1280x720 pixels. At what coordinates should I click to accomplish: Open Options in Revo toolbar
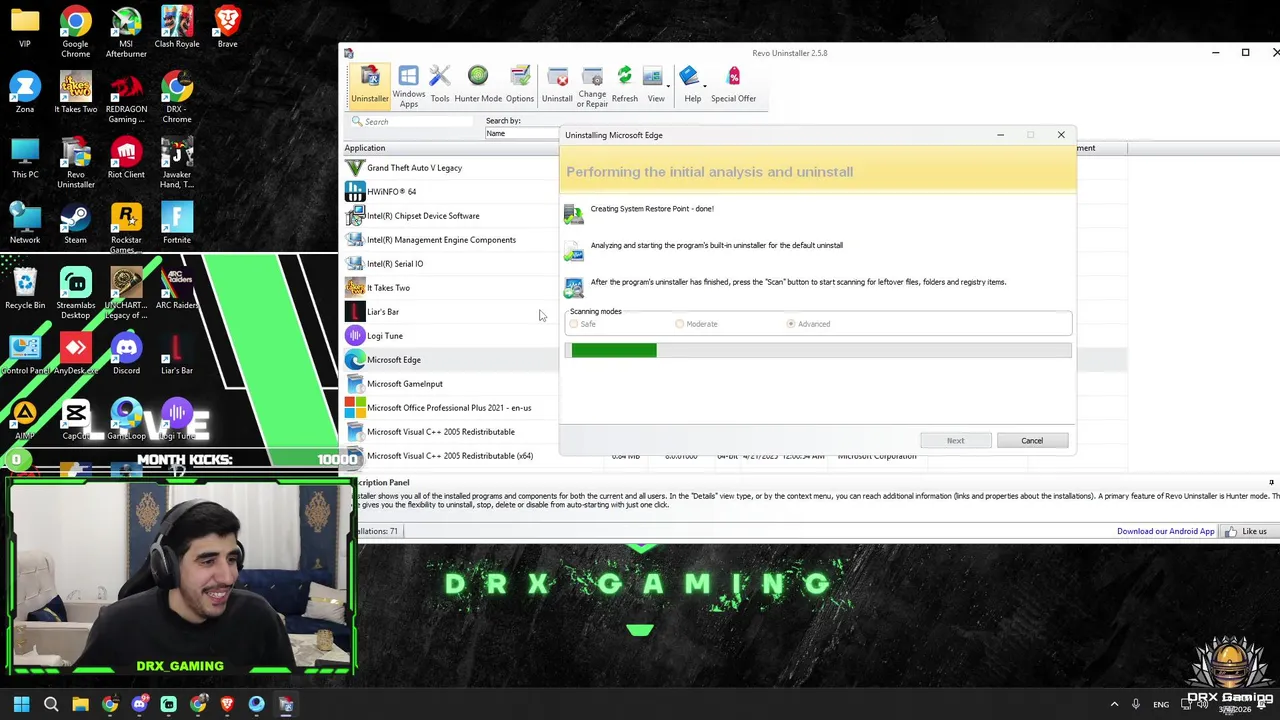(519, 85)
